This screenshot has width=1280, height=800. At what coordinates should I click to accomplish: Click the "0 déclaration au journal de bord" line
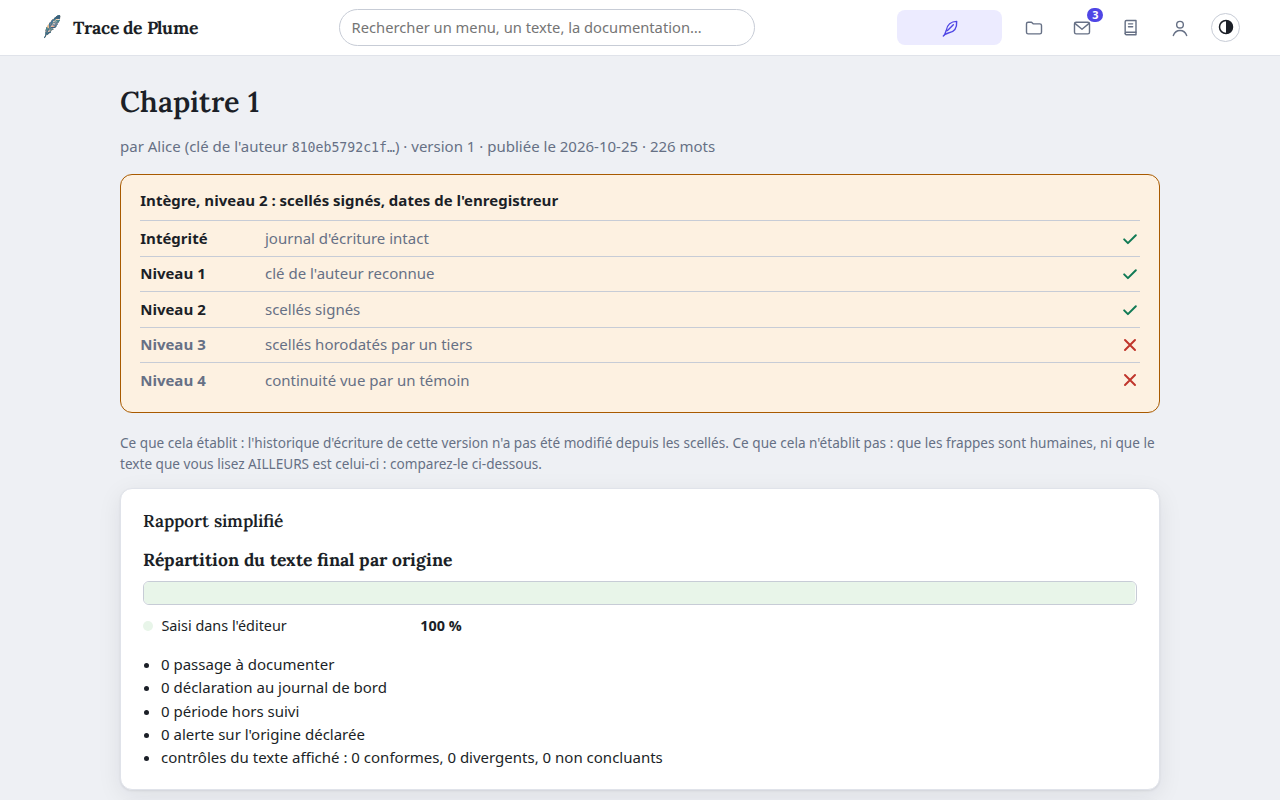tap(274, 688)
